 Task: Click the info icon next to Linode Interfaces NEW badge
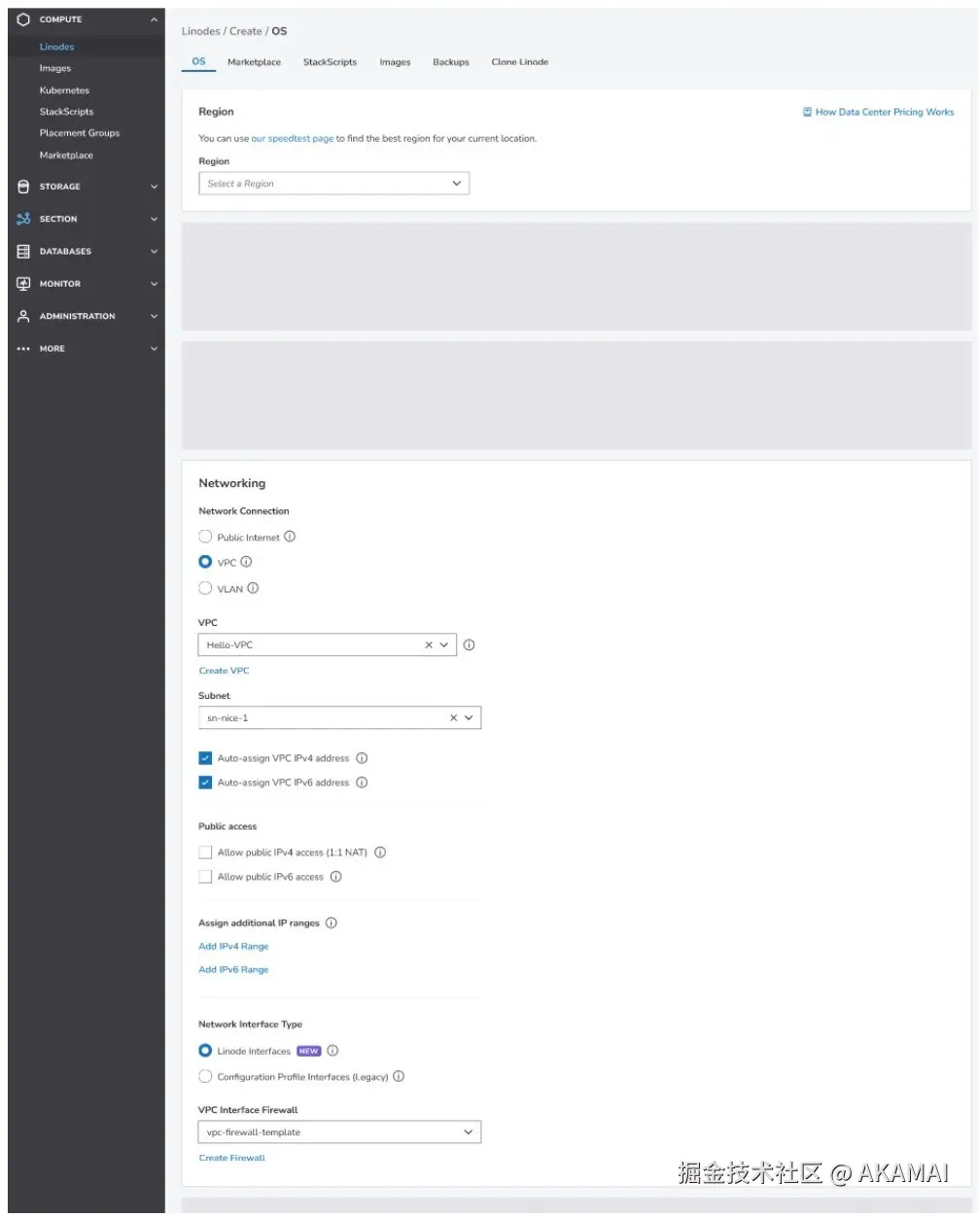(x=332, y=1051)
